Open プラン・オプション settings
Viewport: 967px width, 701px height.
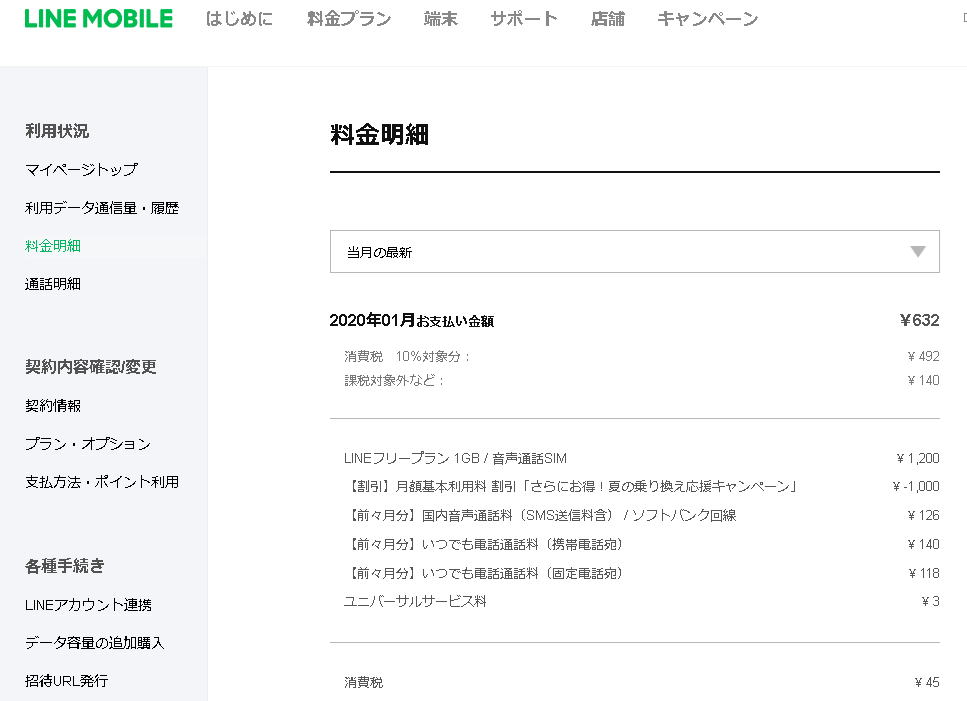[x=88, y=444]
